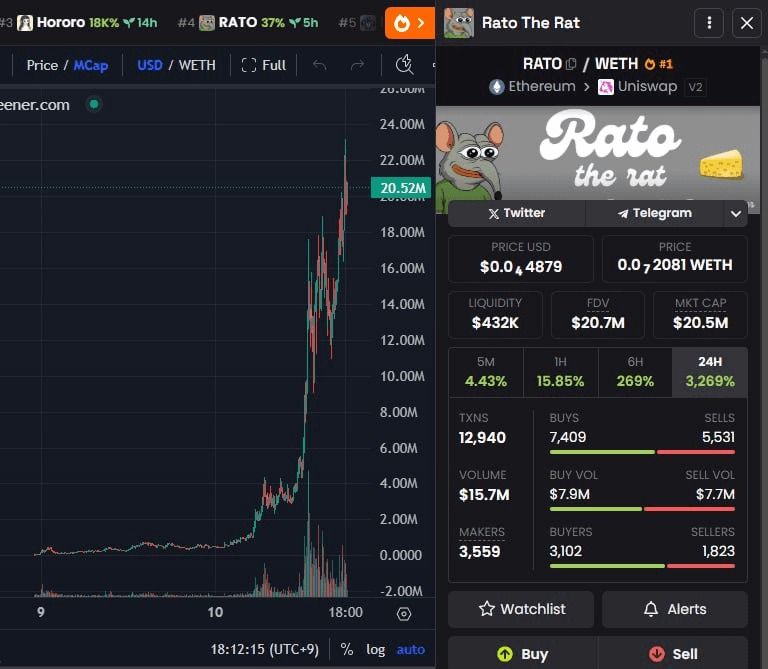Open the chart time-alert icon
Viewport: 768px width, 669px height.
point(405,65)
